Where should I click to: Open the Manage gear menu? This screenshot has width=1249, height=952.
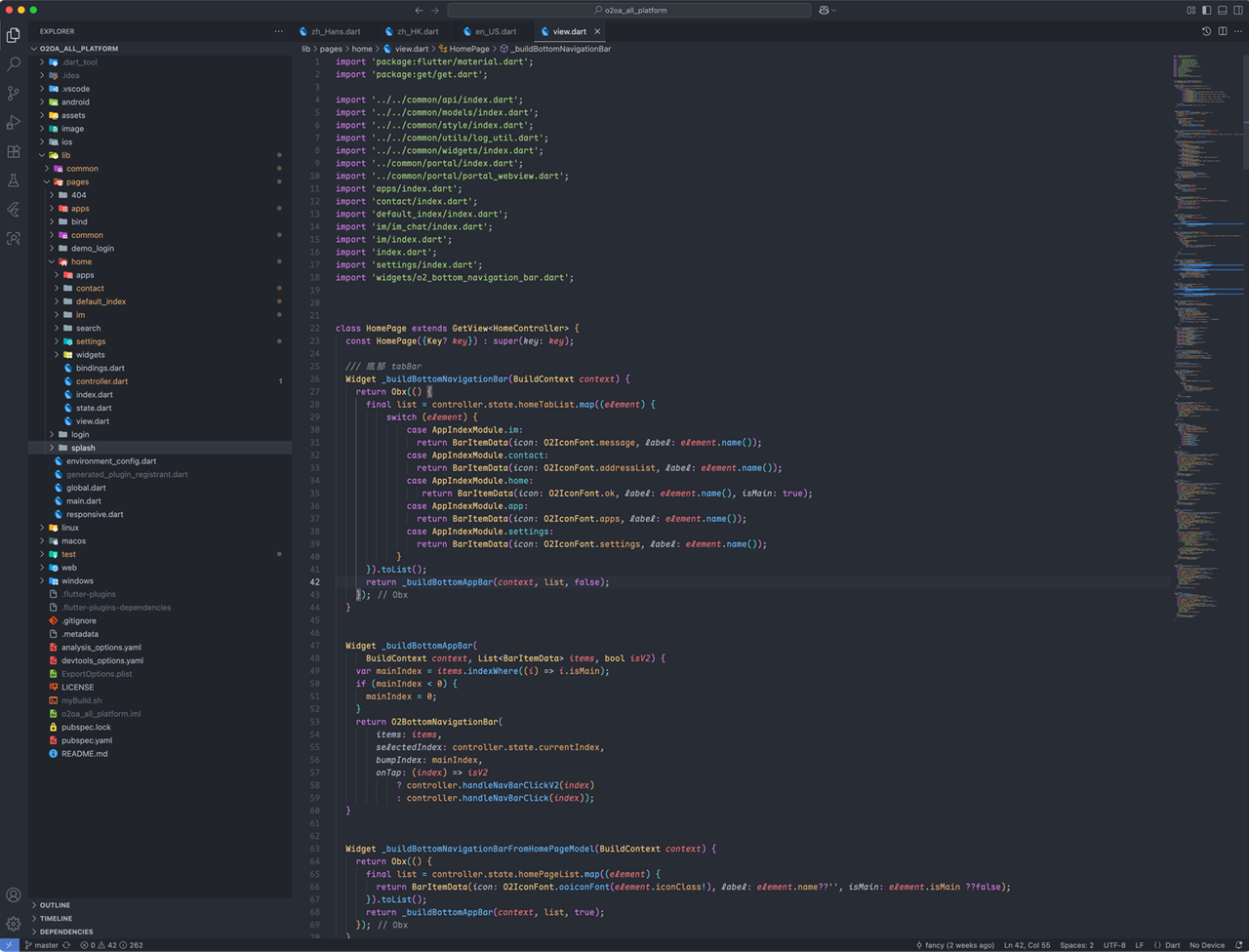tap(14, 924)
